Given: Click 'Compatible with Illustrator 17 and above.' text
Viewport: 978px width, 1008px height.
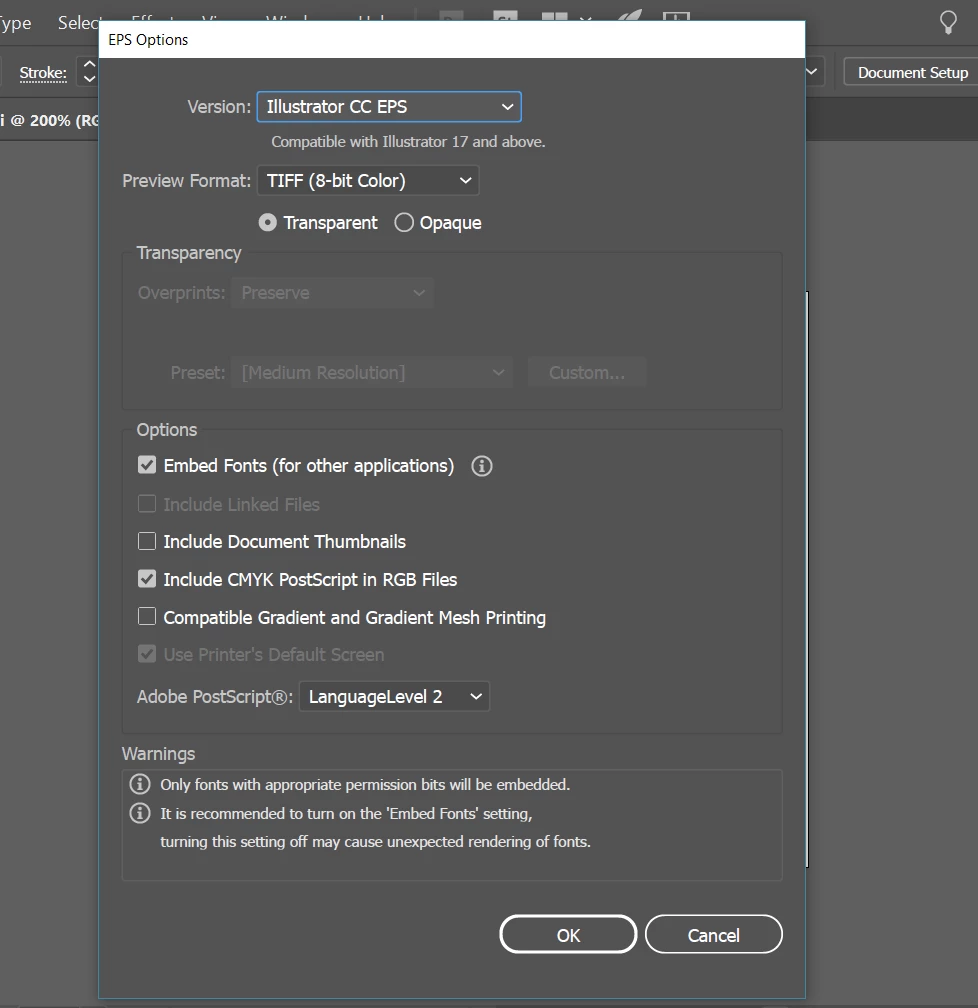Looking at the screenshot, I should click(x=408, y=141).
